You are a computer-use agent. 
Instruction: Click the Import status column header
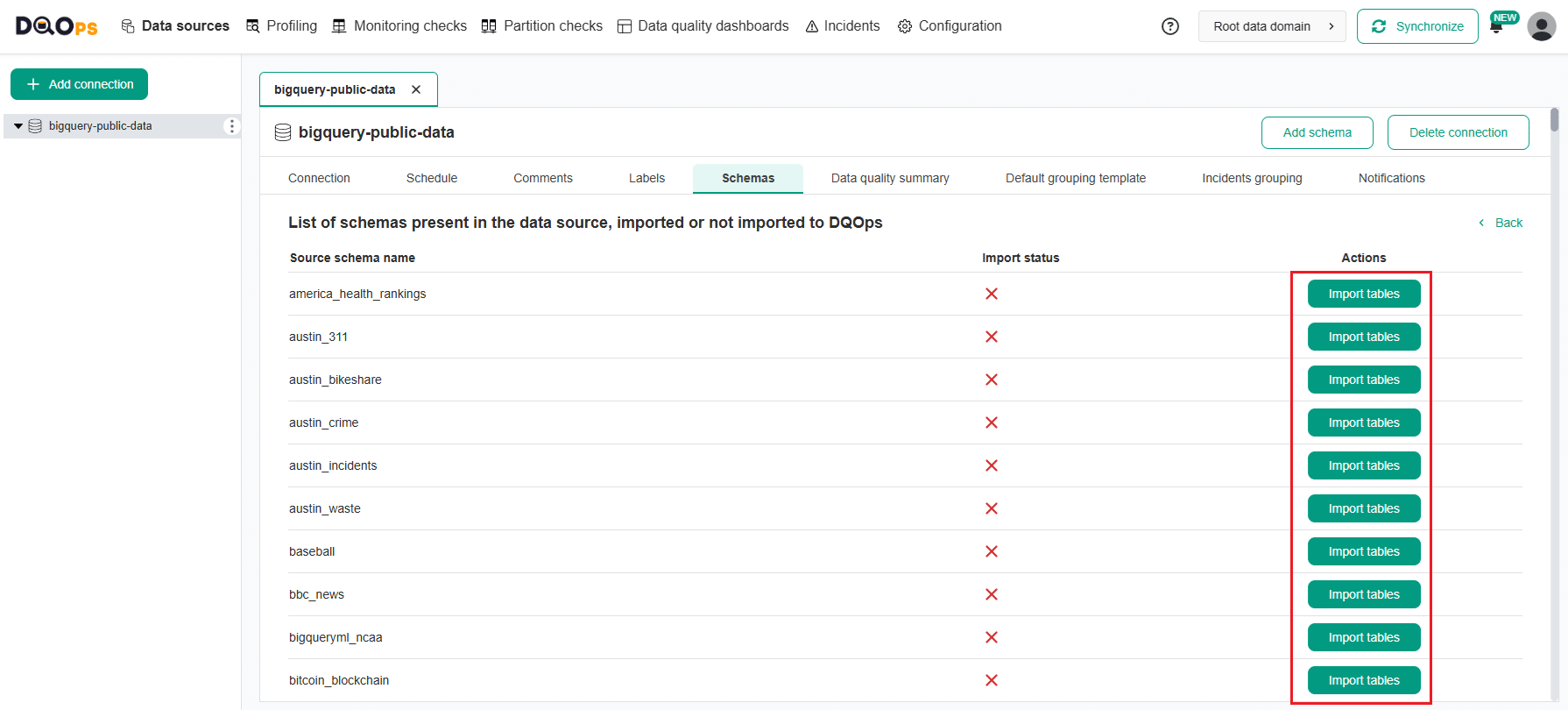1021,258
